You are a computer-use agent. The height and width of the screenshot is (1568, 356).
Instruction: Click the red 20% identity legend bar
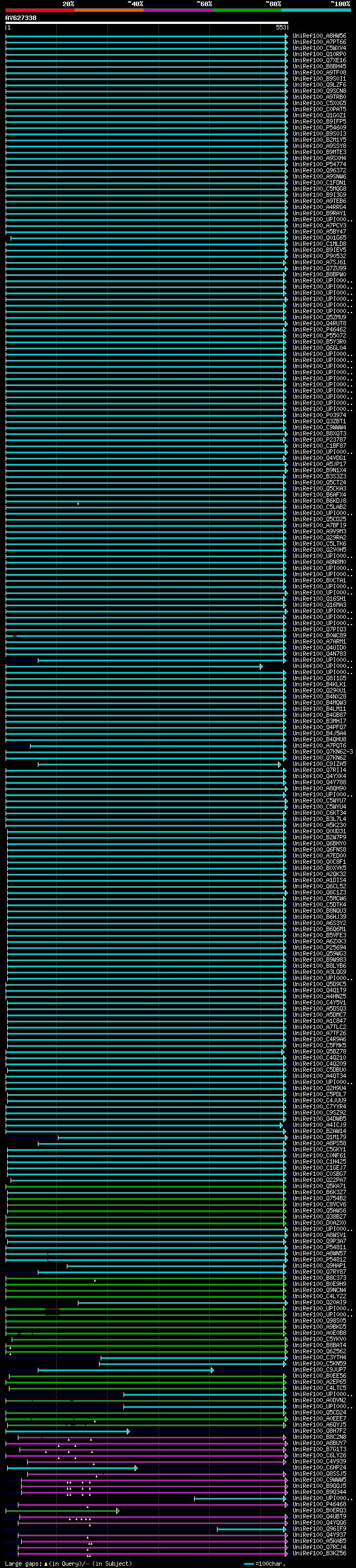coord(40,11)
